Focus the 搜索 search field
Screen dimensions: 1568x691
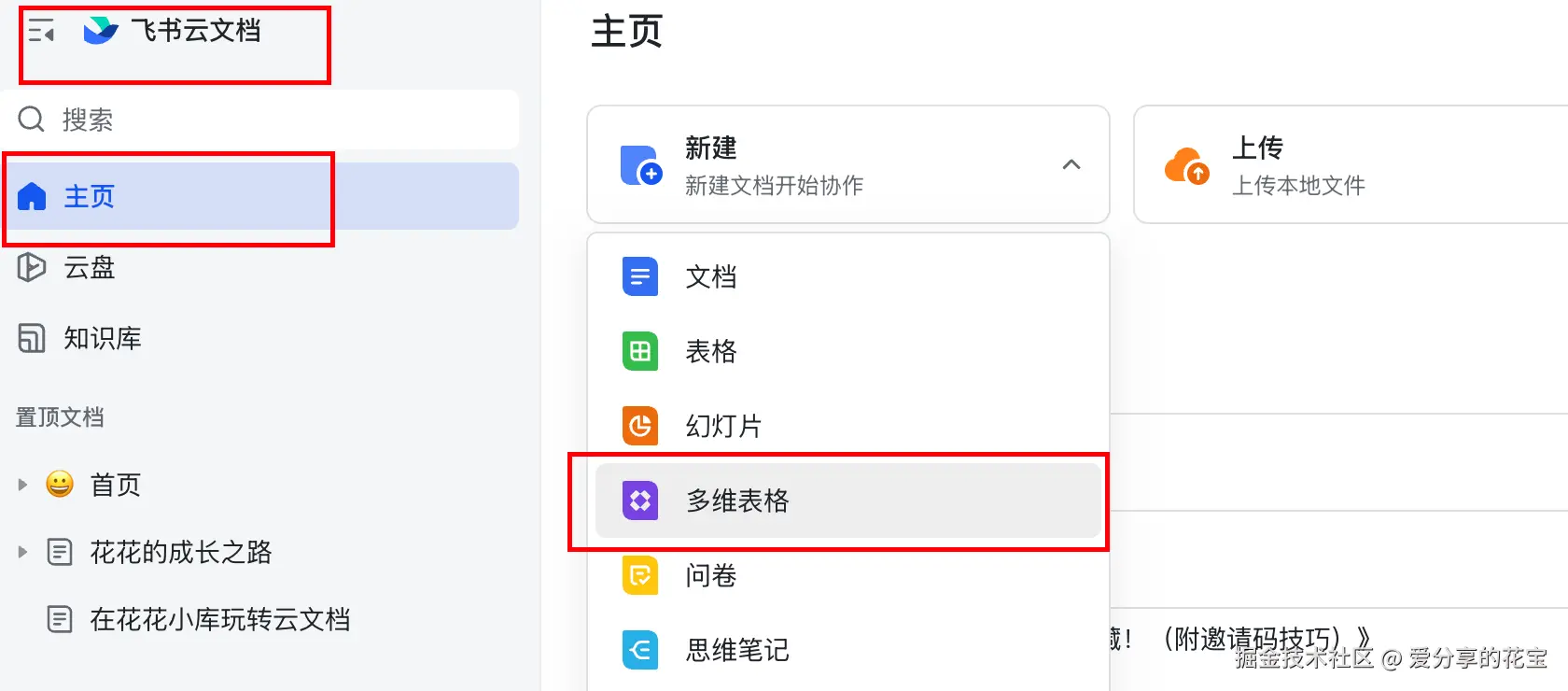pos(261,120)
